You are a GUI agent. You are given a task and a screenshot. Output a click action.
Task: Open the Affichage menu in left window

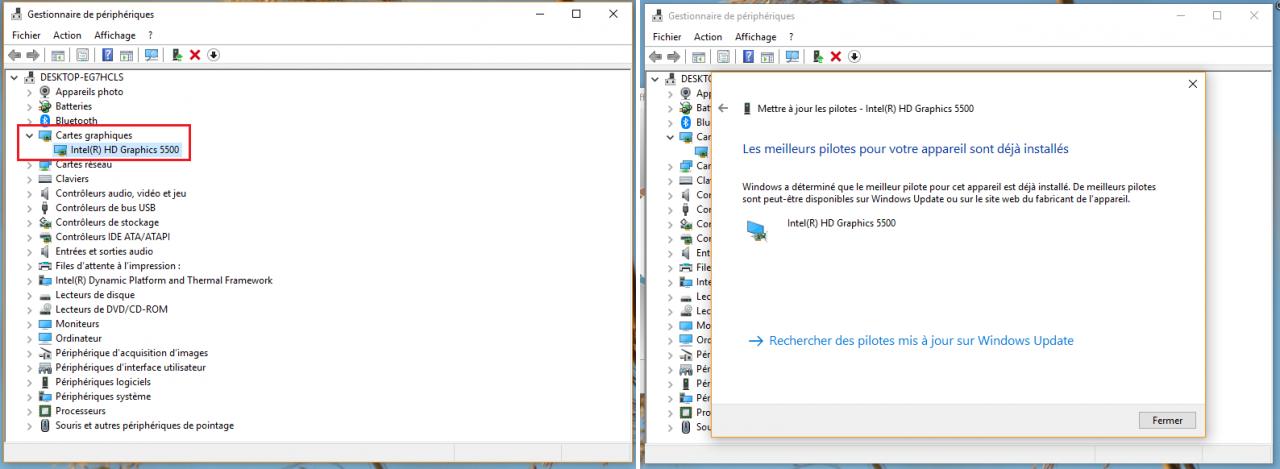pos(115,36)
